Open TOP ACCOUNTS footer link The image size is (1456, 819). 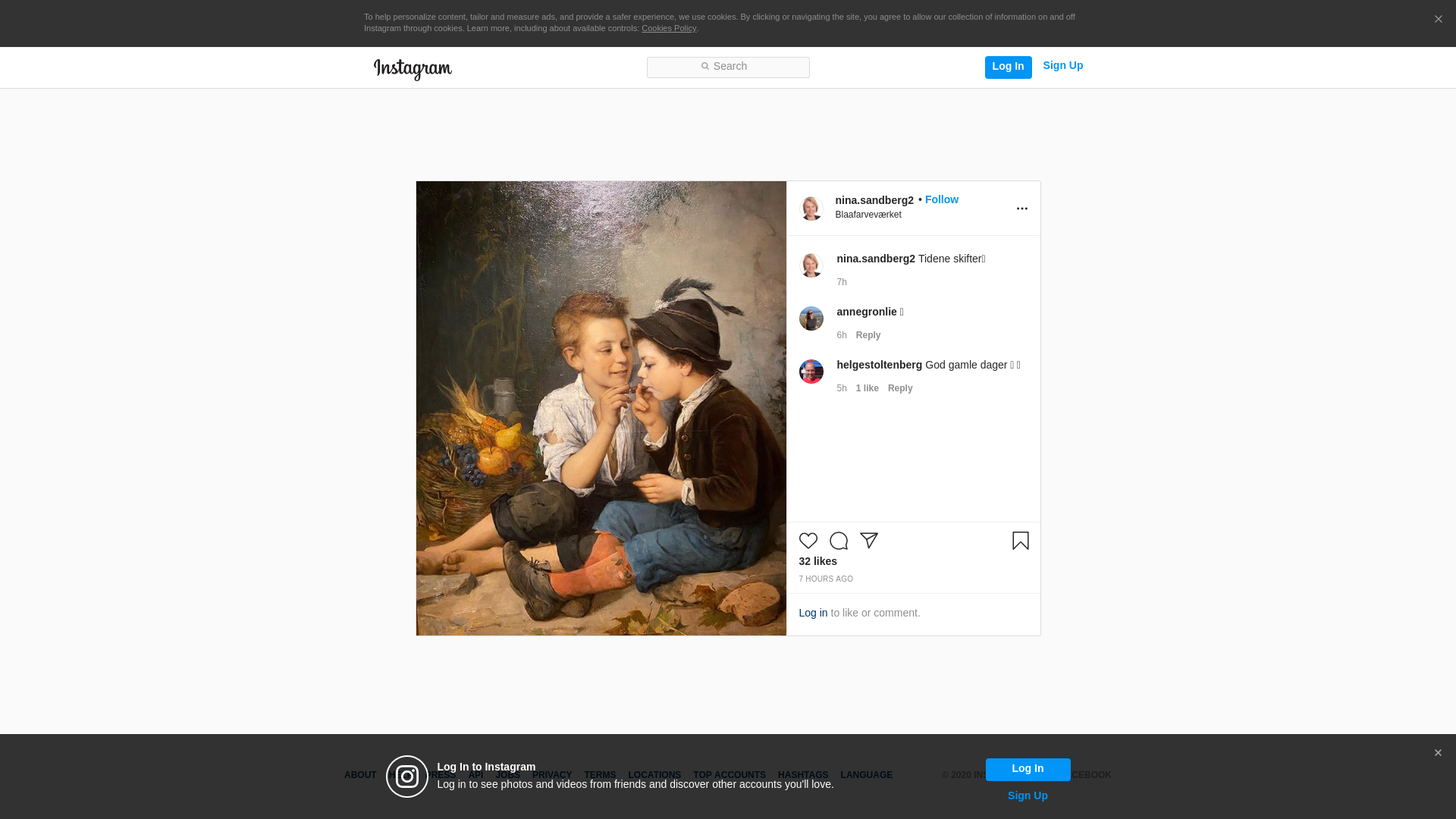(730, 775)
